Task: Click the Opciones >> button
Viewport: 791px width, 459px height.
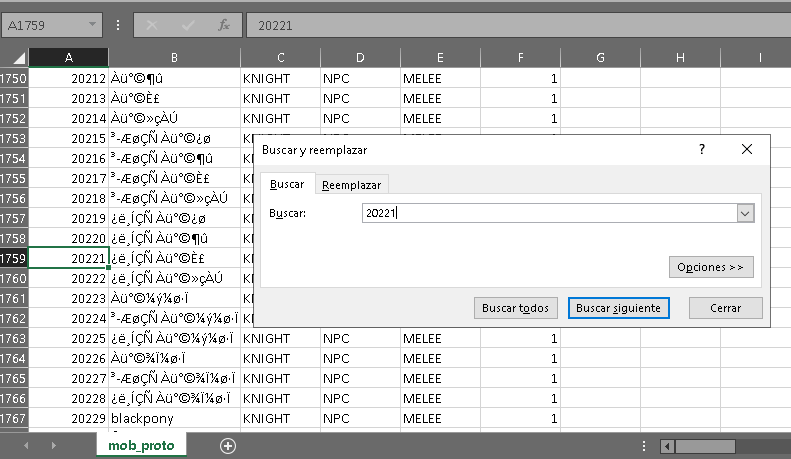Action: [x=711, y=267]
